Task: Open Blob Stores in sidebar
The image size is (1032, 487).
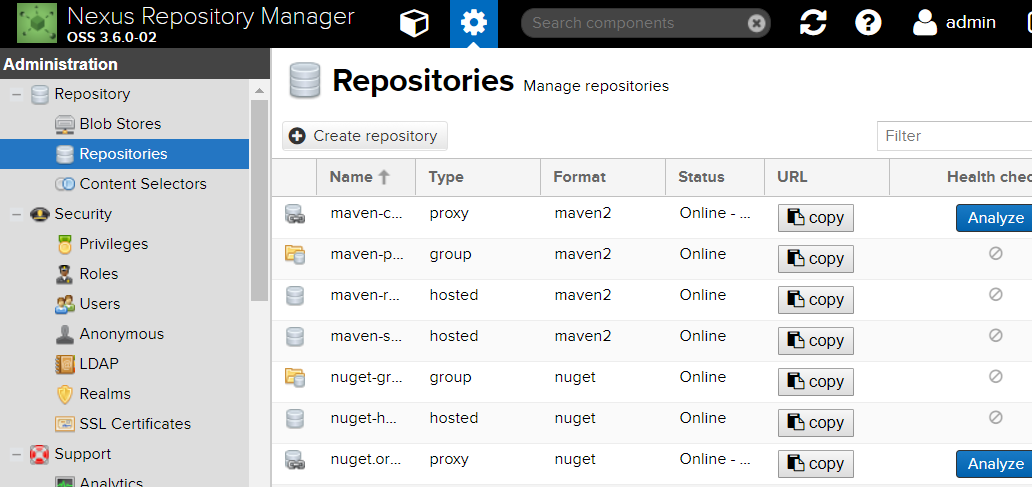Action: (120, 124)
